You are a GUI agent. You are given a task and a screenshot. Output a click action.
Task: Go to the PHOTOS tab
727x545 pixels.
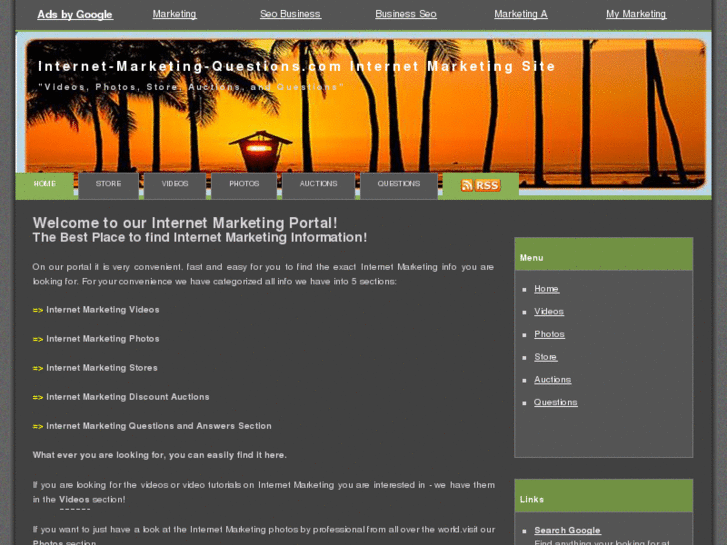244,186
